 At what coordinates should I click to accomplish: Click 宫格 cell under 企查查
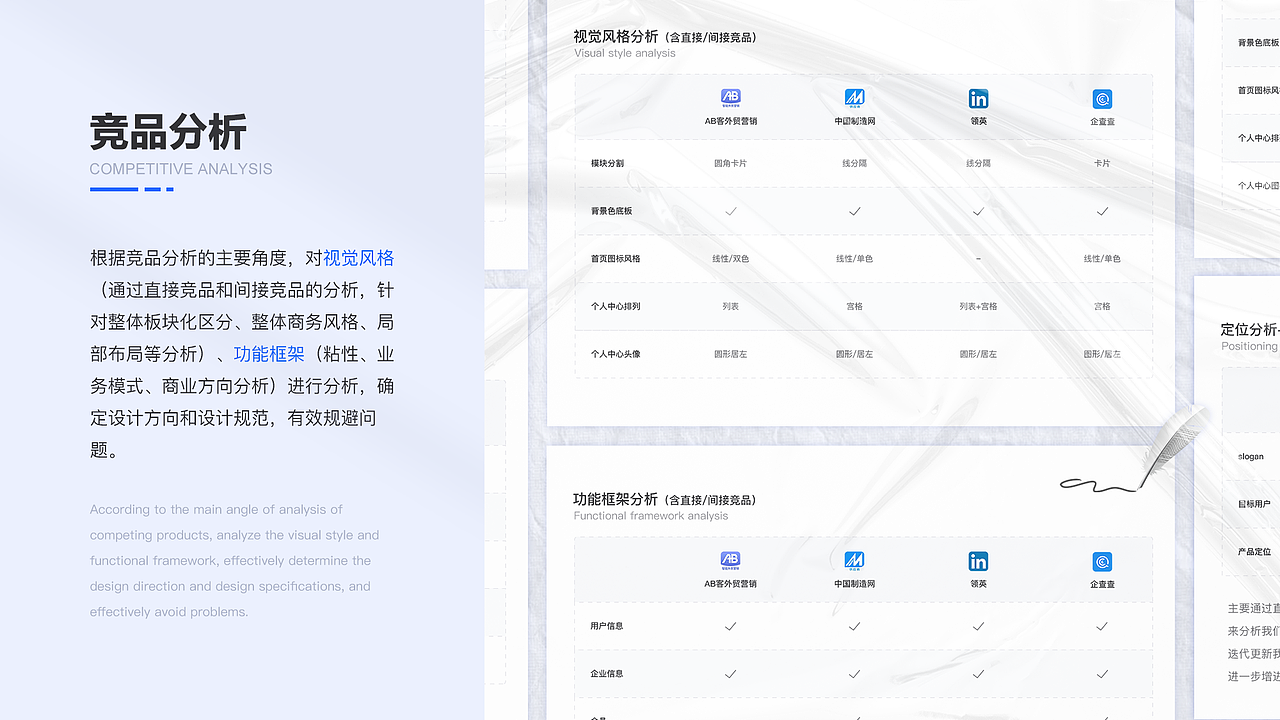(x=1102, y=307)
